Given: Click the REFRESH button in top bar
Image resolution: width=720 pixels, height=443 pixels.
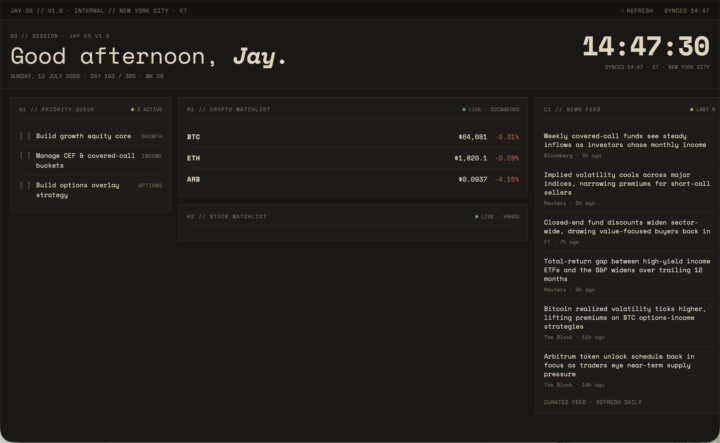Looking at the screenshot, I should point(637,11).
